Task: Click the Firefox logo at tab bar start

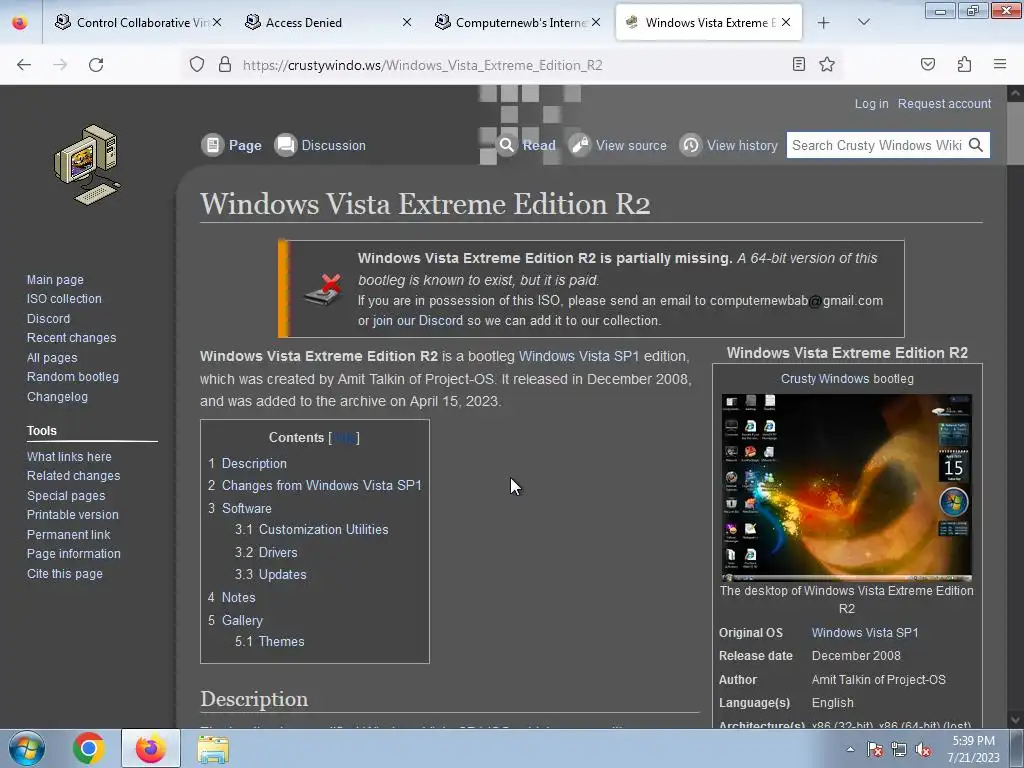Action: (x=20, y=23)
